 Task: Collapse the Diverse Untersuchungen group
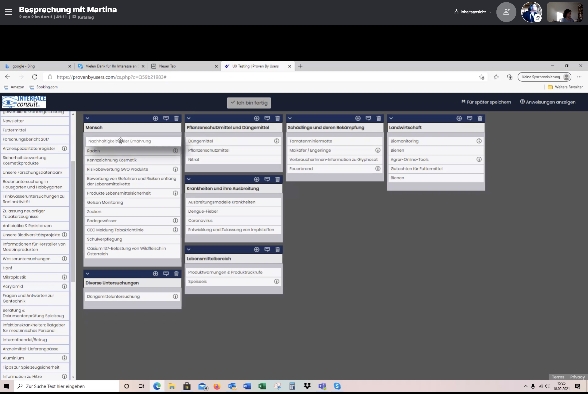pyautogui.click(x=87, y=274)
